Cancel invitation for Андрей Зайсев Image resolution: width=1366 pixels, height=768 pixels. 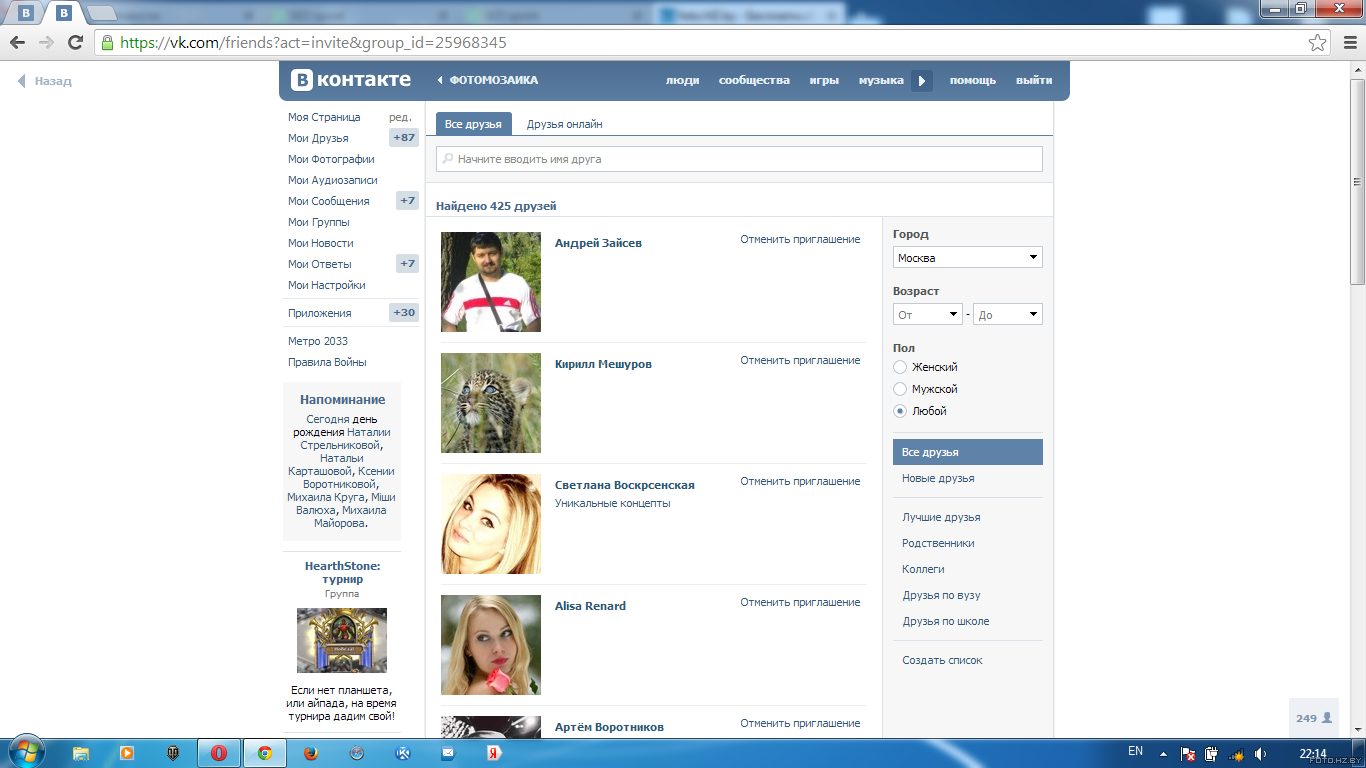pos(800,239)
